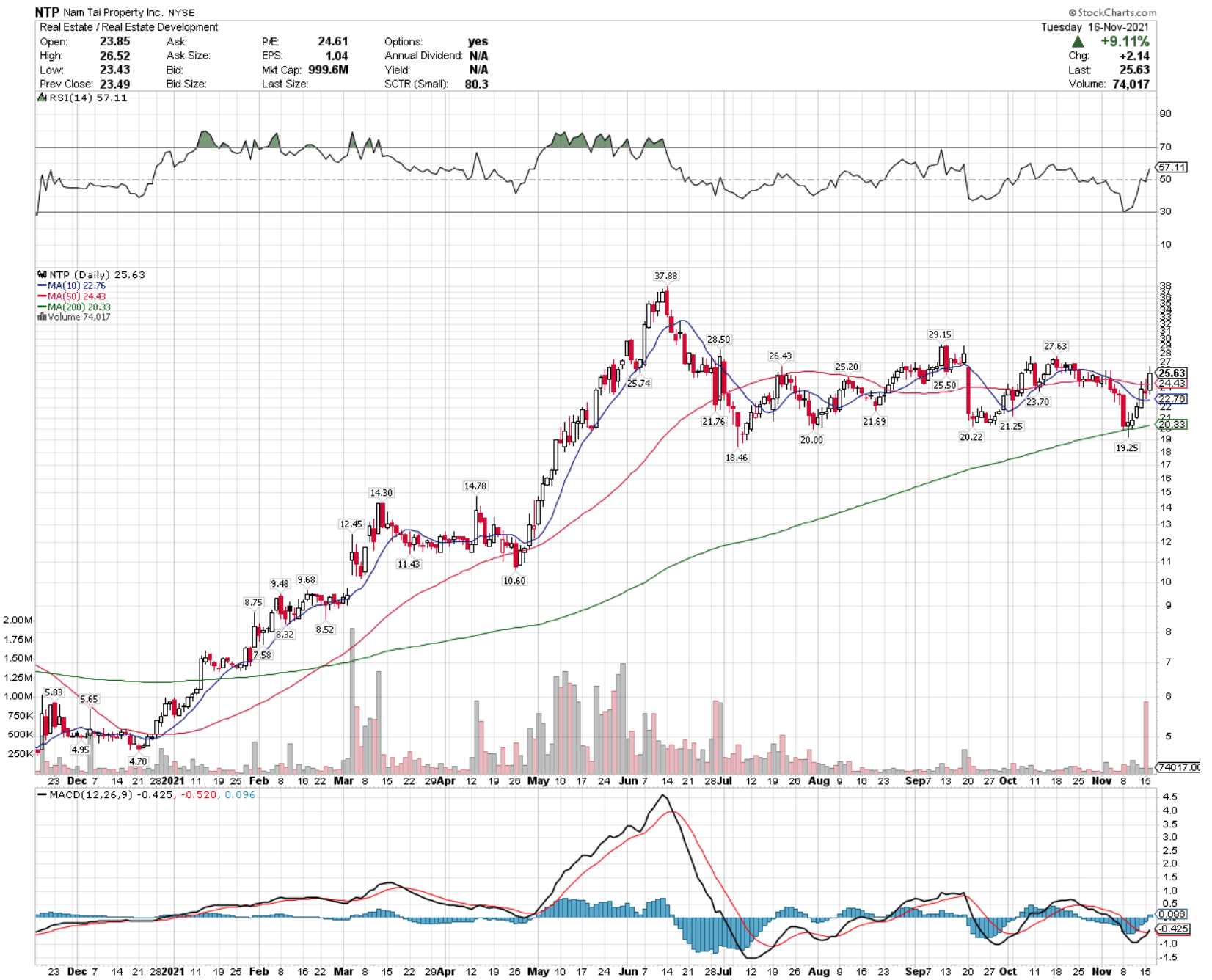The width and height of the screenshot is (1212, 980).
Task: Click the 37.88 peak price annotation
Action: click(x=666, y=276)
